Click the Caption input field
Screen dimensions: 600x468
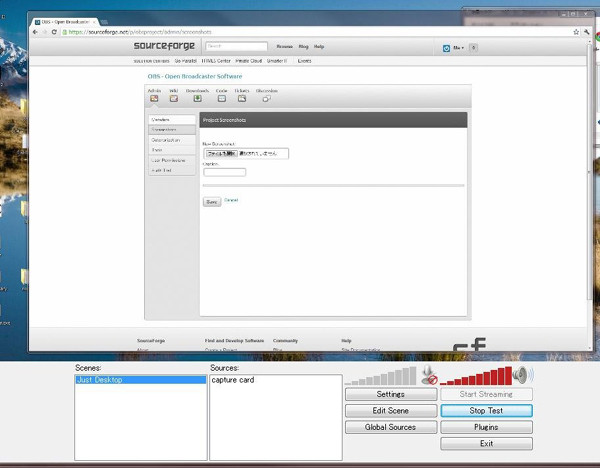[x=225, y=172]
